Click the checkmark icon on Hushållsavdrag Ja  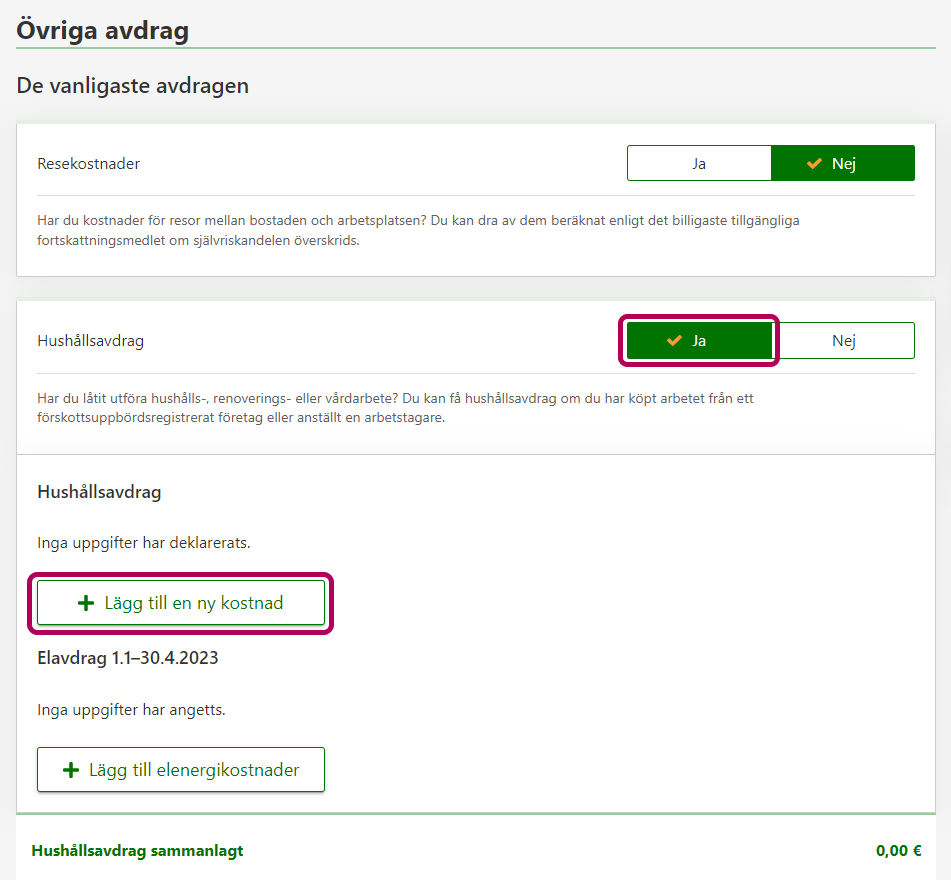pos(674,341)
